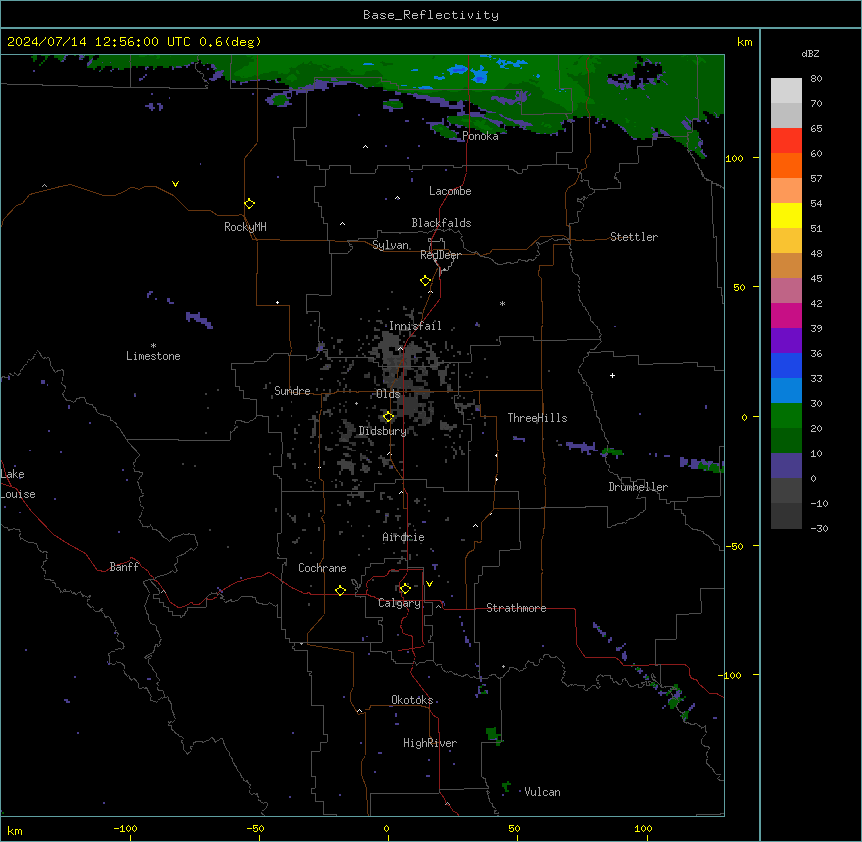This screenshot has width=862, height=842.
Task: Click the -100 tick label on bottom axis
Action: point(125,828)
